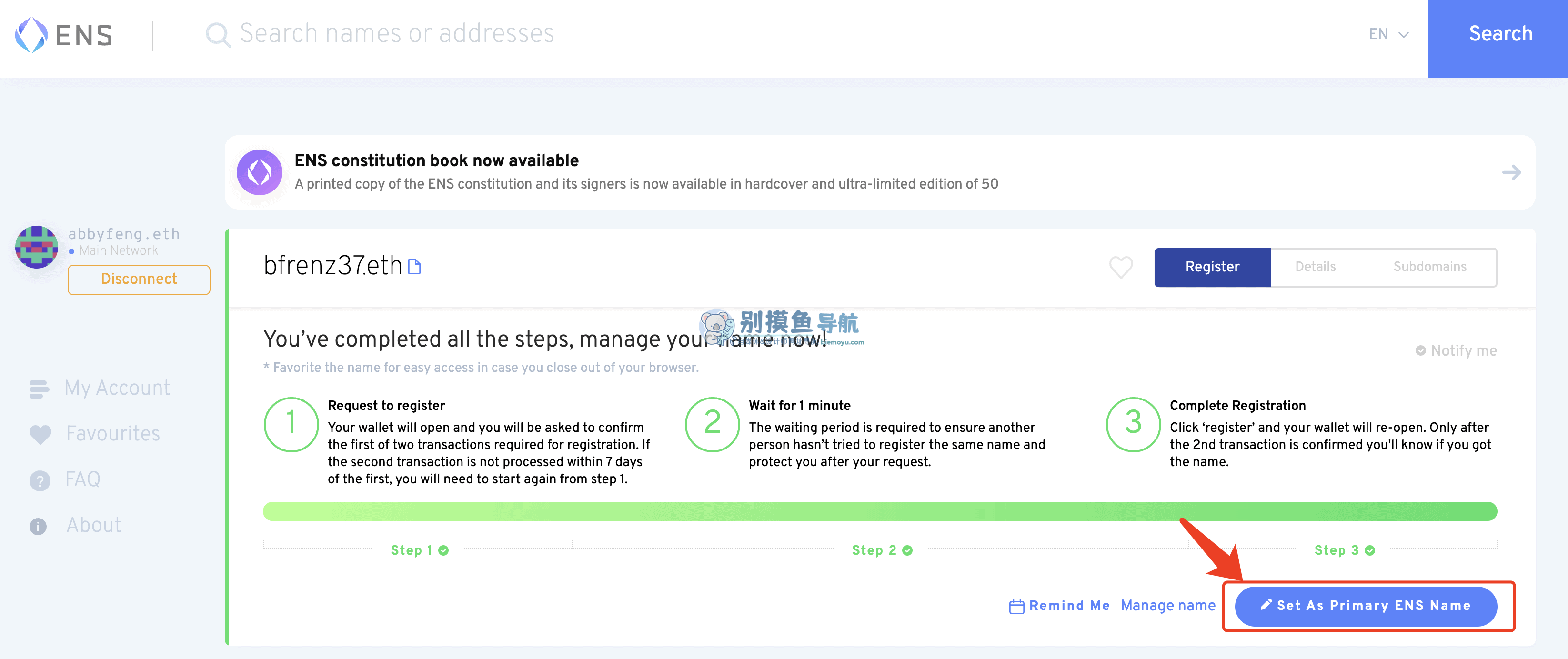Click the step 3 circle number

(x=1133, y=425)
